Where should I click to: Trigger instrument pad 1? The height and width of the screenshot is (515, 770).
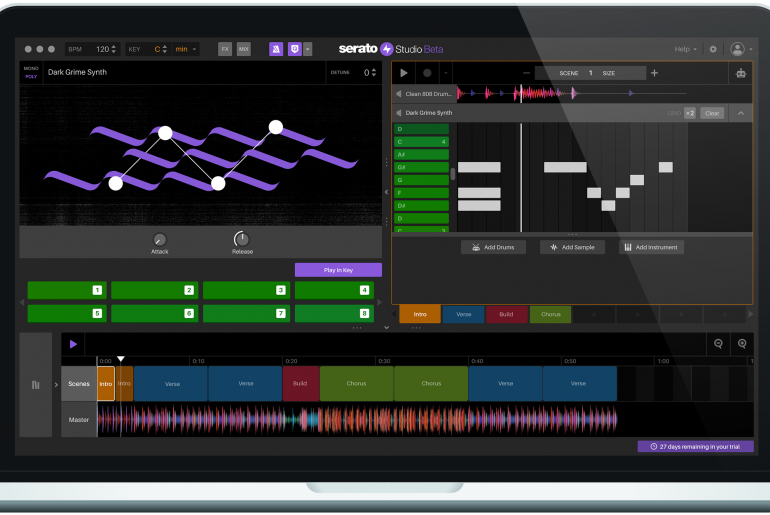(x=67, y=290)
